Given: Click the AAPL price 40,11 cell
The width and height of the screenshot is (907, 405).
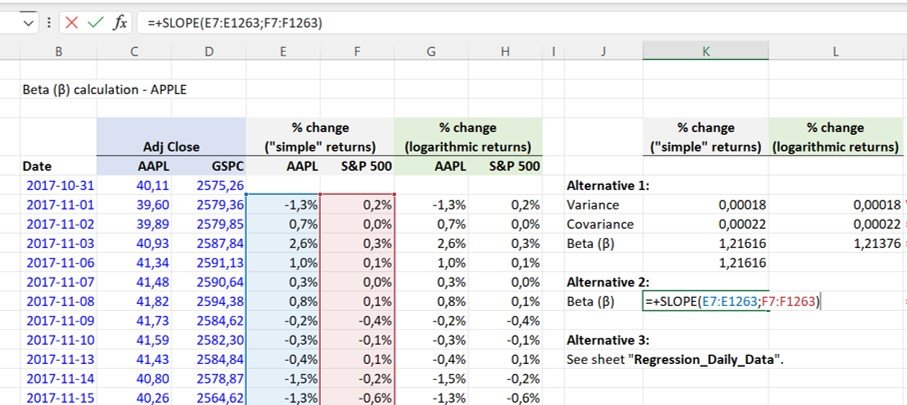Looking at the screenshot, I should click(148, 185).
